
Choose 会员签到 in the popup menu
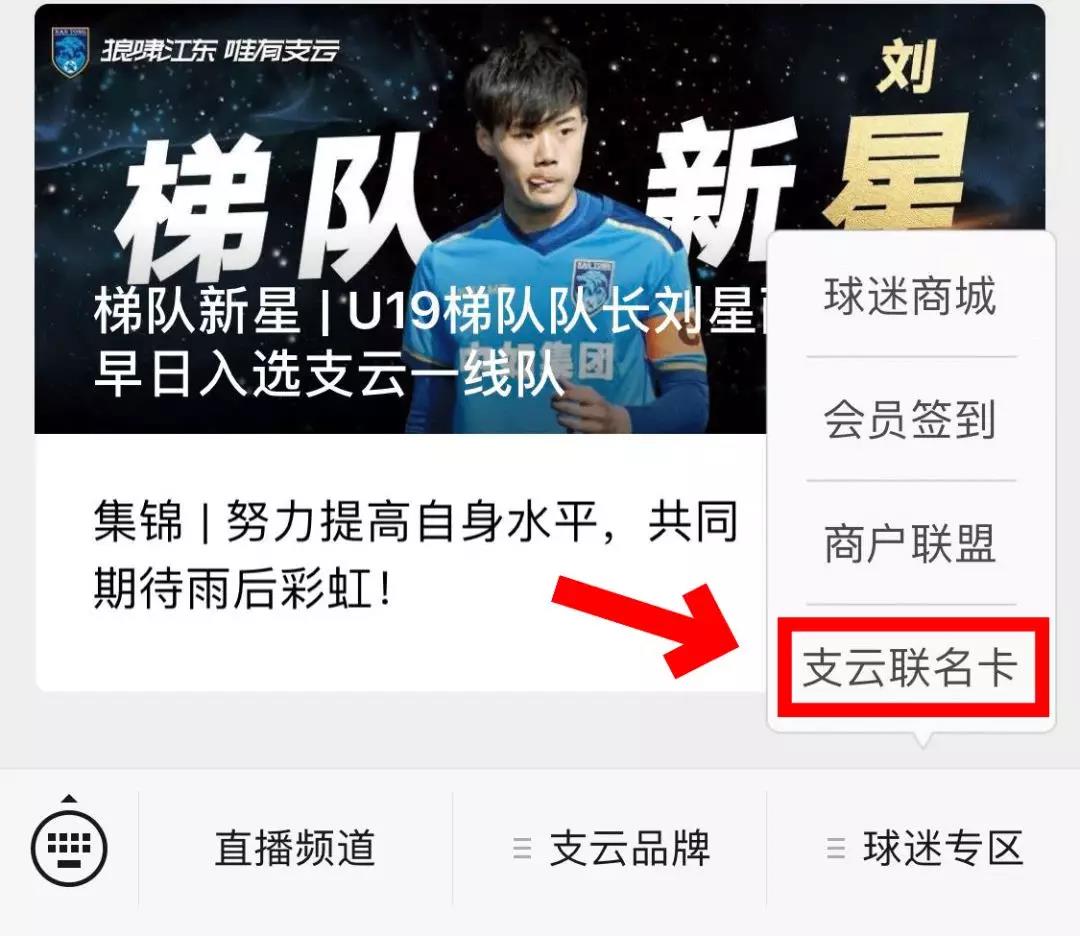coord(911,419)
